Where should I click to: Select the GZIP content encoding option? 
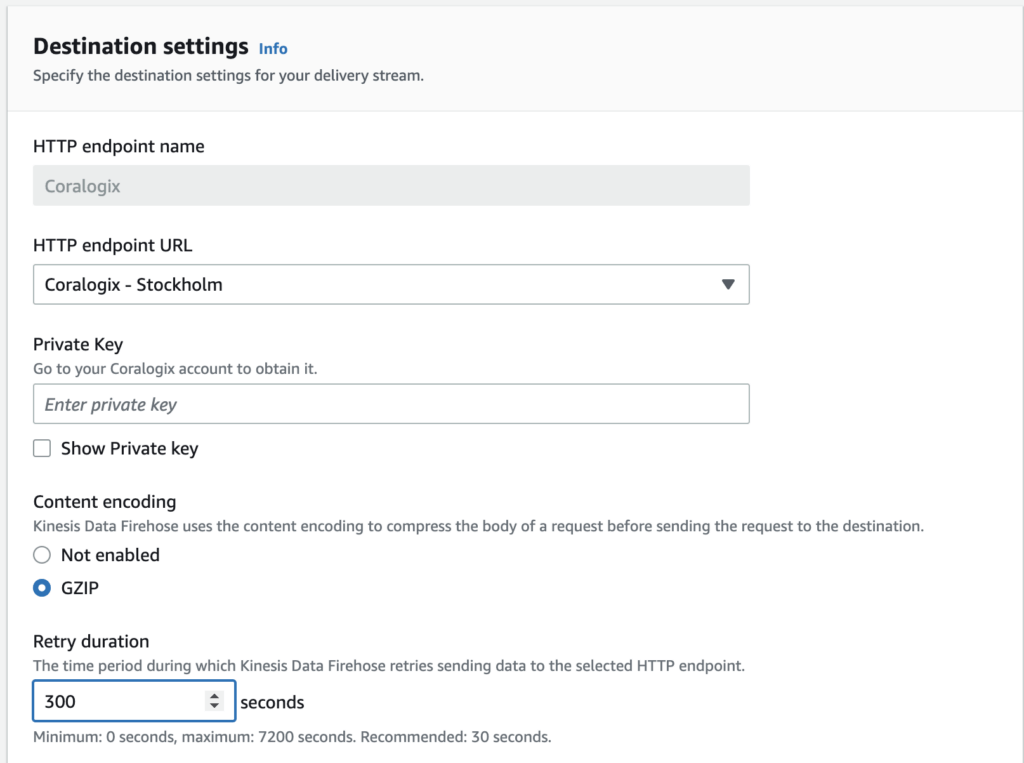[42, 588]
